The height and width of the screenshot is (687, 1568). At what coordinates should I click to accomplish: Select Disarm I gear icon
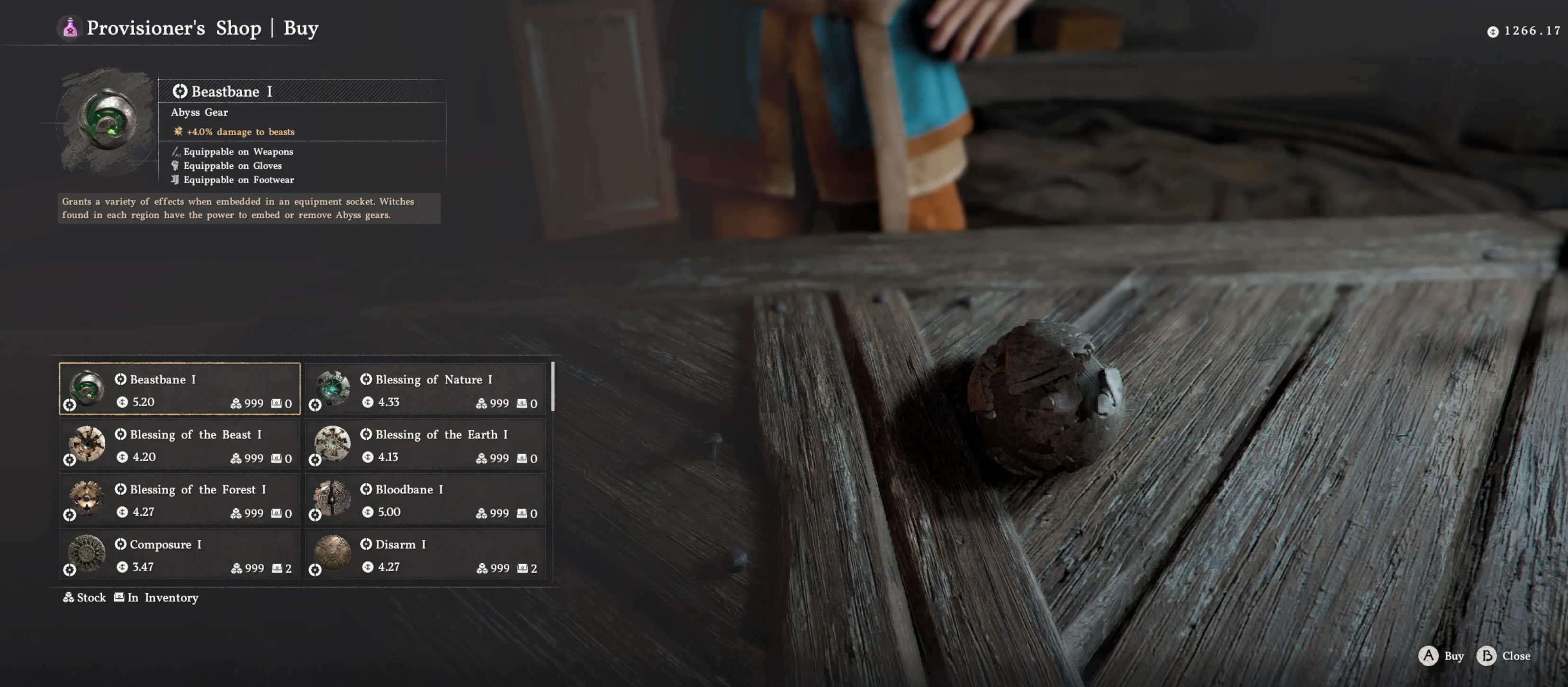(x=333, y=553)
